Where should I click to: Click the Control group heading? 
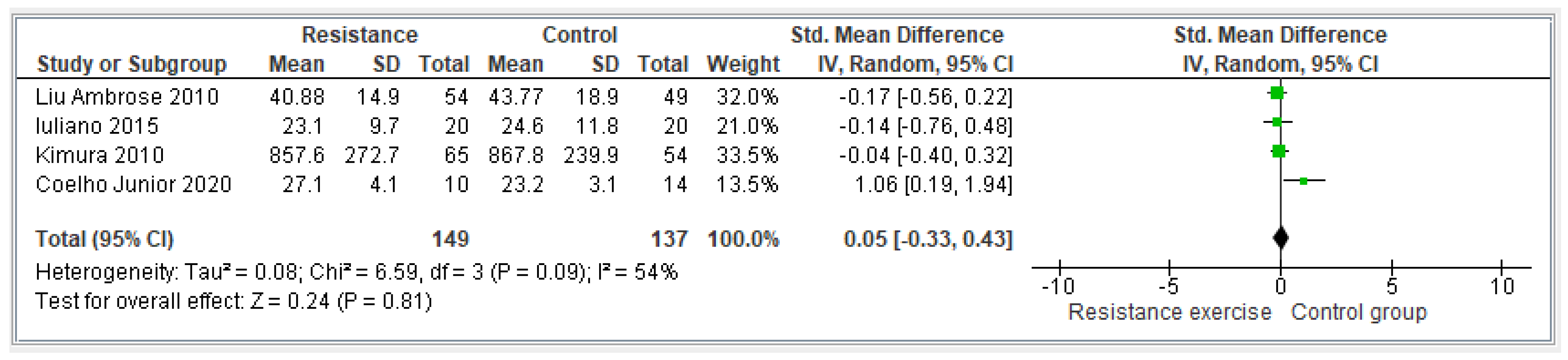pos(580,35)
